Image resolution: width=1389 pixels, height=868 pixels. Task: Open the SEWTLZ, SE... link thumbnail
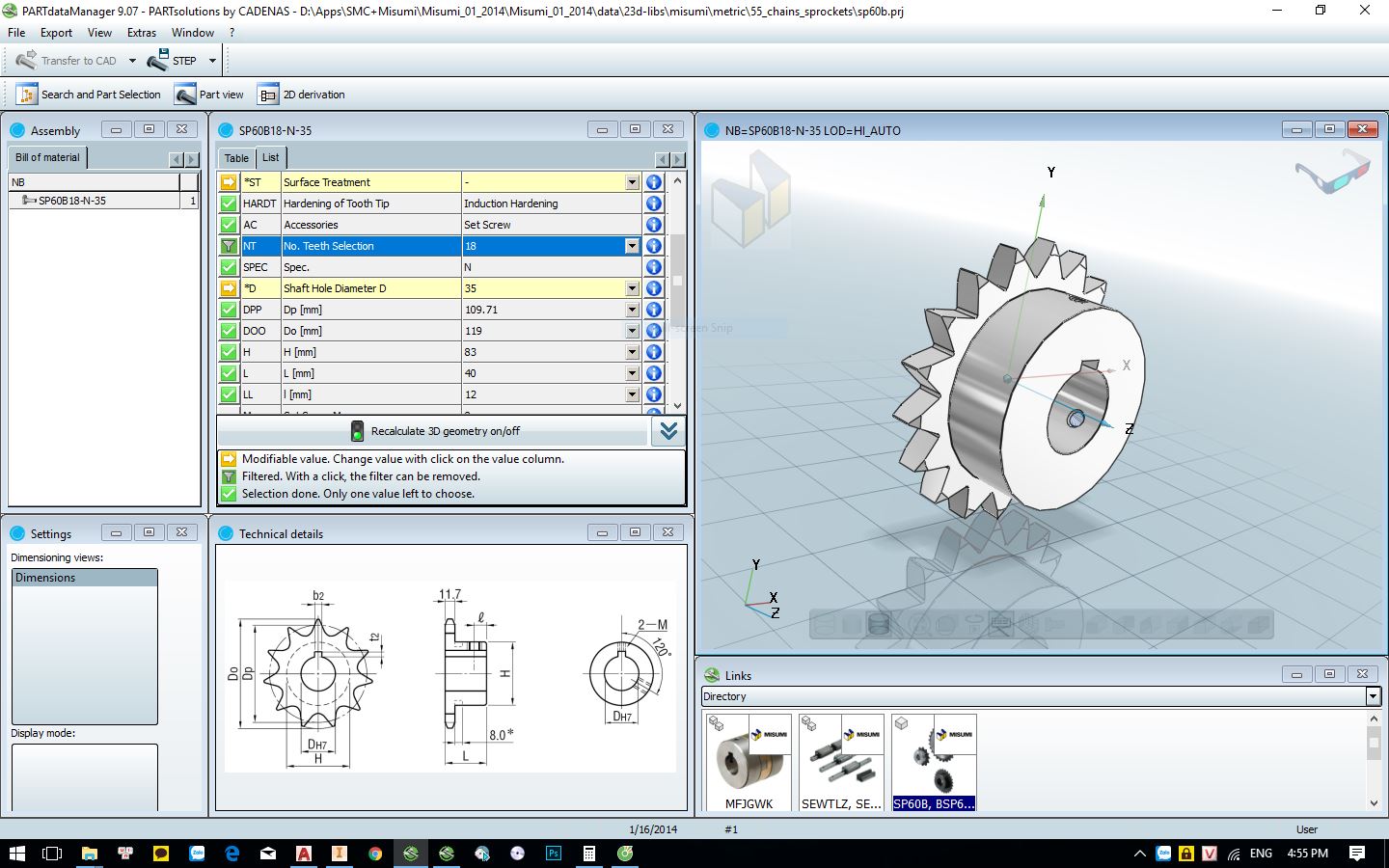[841, 762]
